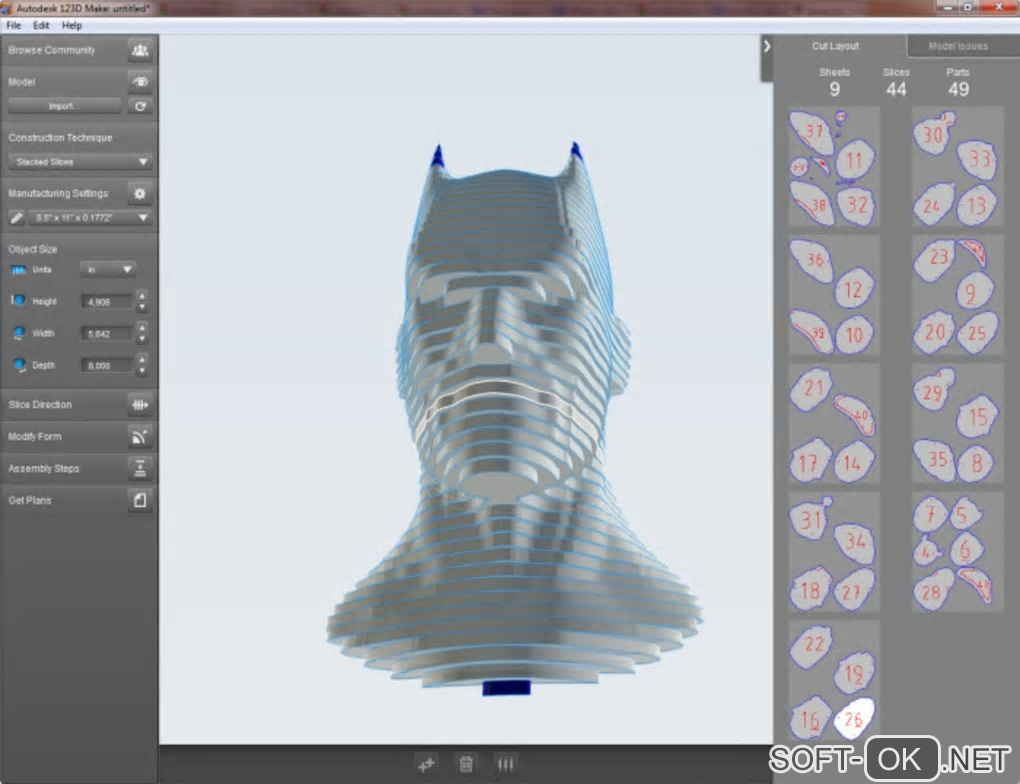Click the Get Plans label

(30, 500)
